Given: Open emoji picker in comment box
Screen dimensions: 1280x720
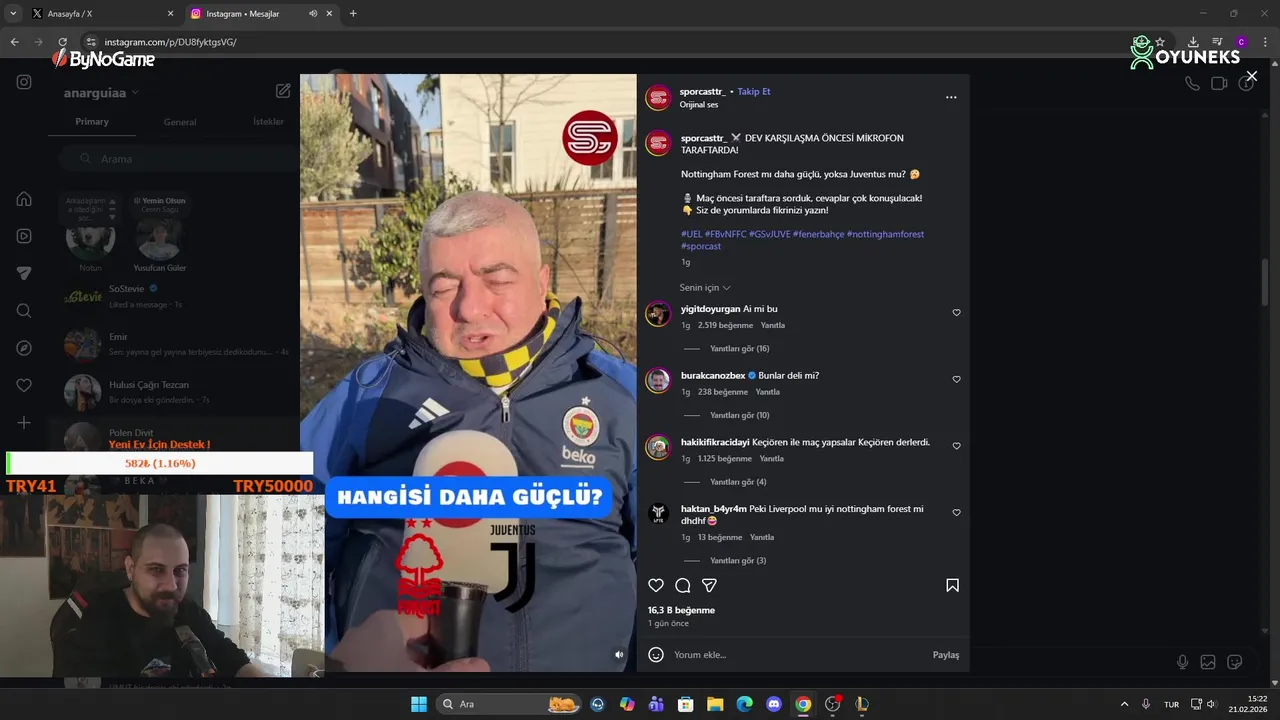Looking at the screenshot, I should 656,655.
